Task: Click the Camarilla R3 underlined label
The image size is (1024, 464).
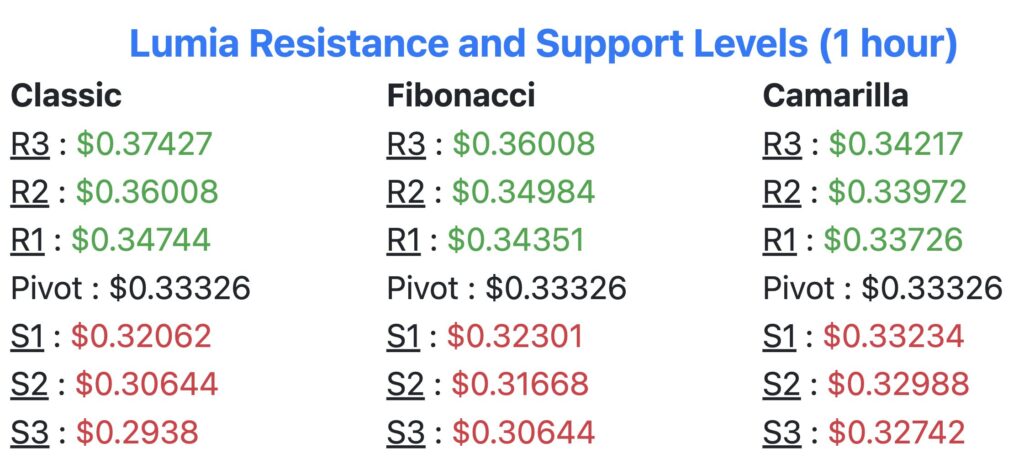Action: tap(782, 144)
